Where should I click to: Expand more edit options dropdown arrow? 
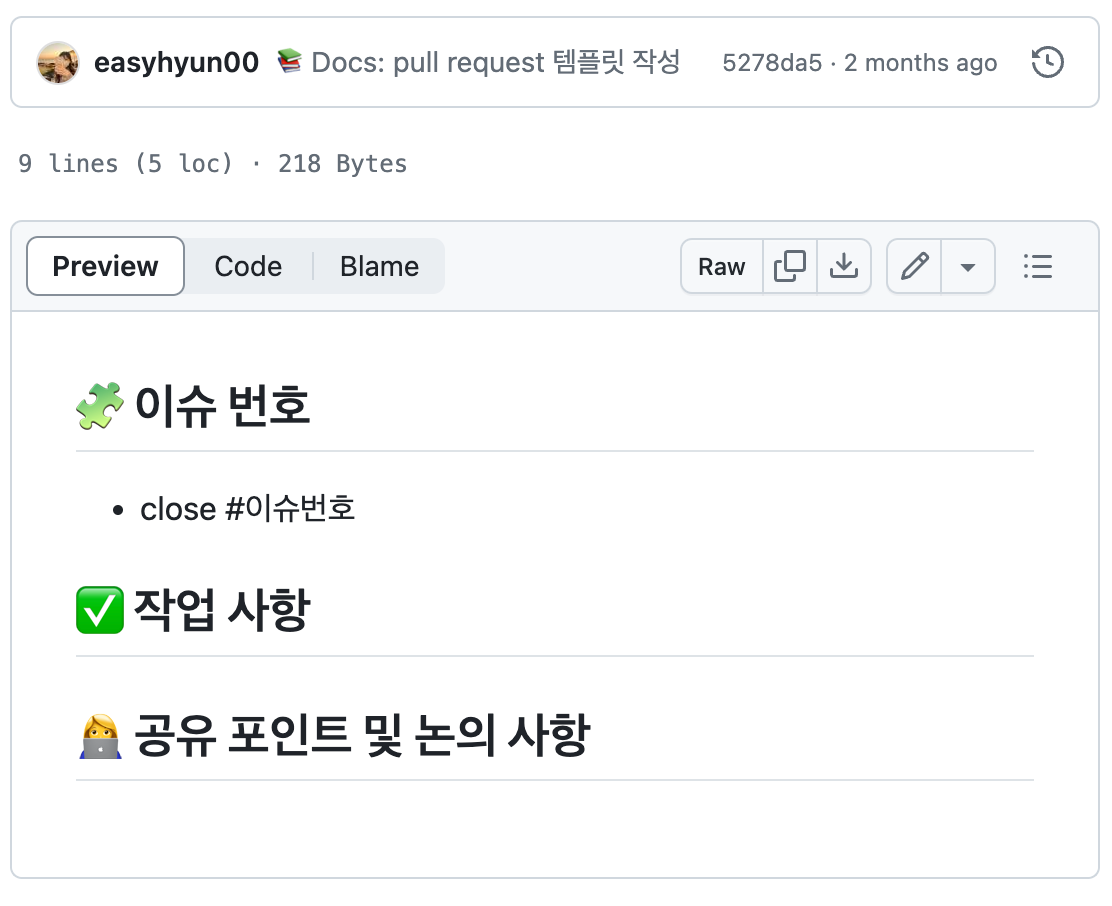coord(968,267)
